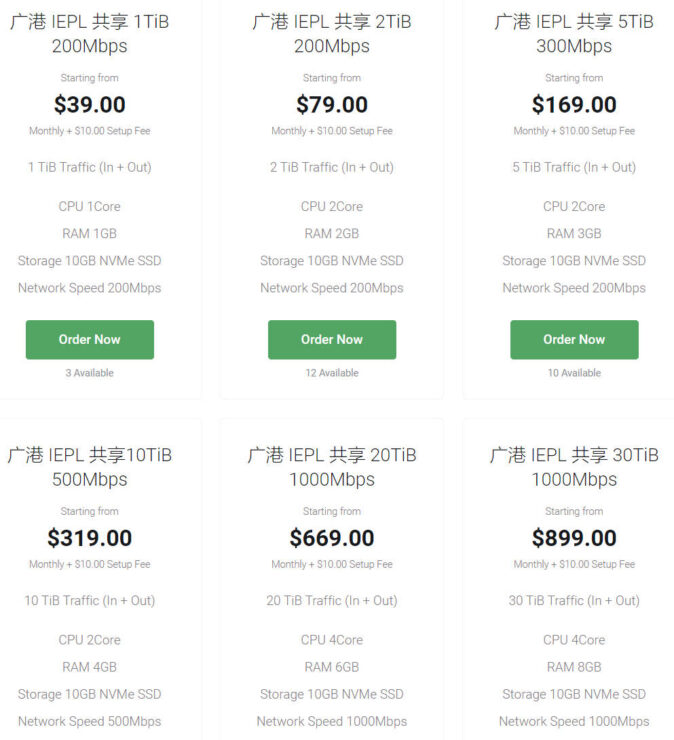Click the $899.00 price text

[574, 538]
